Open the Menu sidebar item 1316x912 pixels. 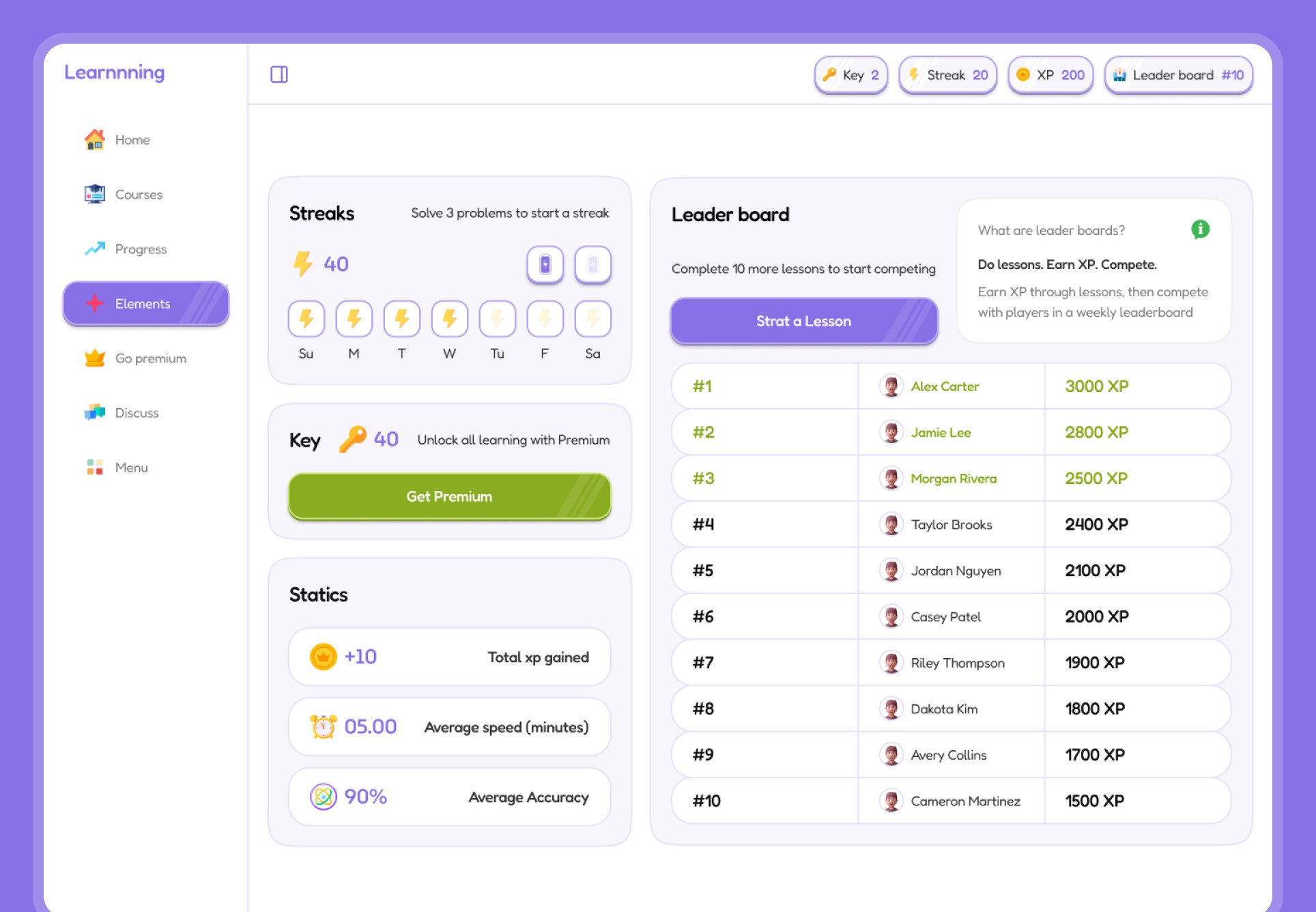131,468
